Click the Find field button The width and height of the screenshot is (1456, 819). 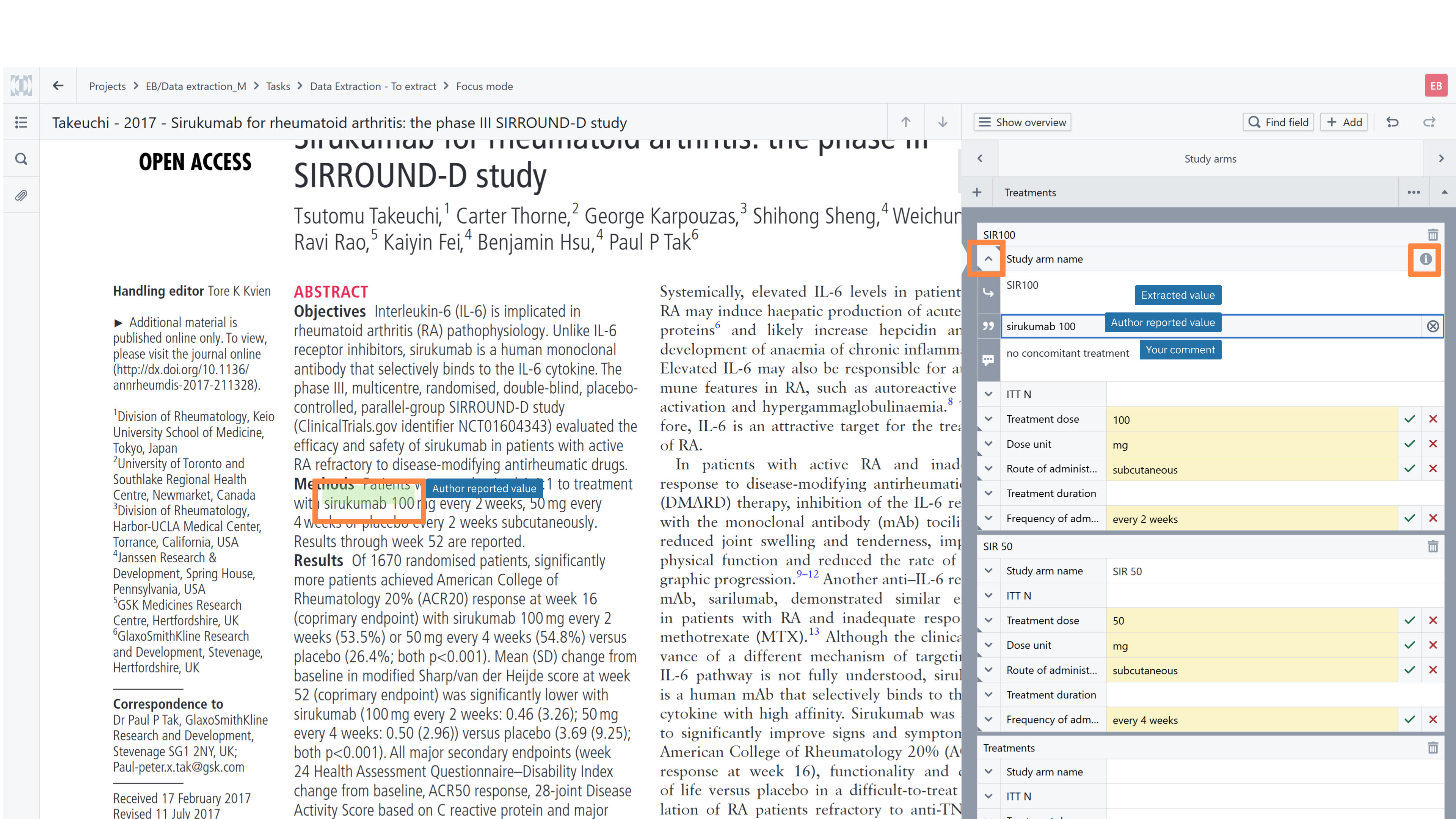pos(1278,122)
